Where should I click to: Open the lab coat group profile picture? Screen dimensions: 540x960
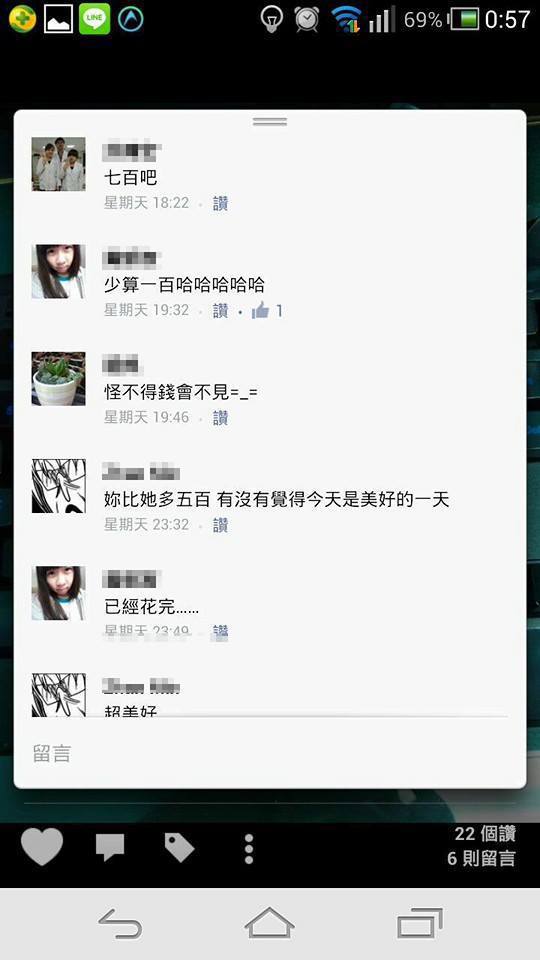coord(58,164)
